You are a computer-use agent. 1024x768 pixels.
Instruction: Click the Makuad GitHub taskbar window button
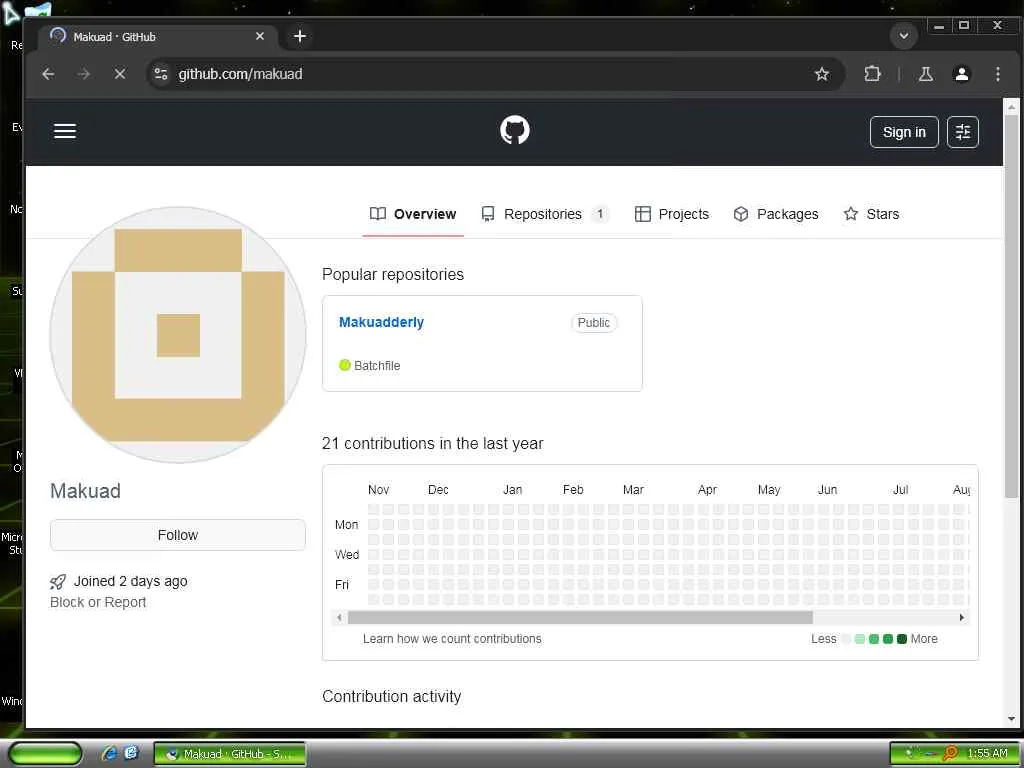(230, 754)
